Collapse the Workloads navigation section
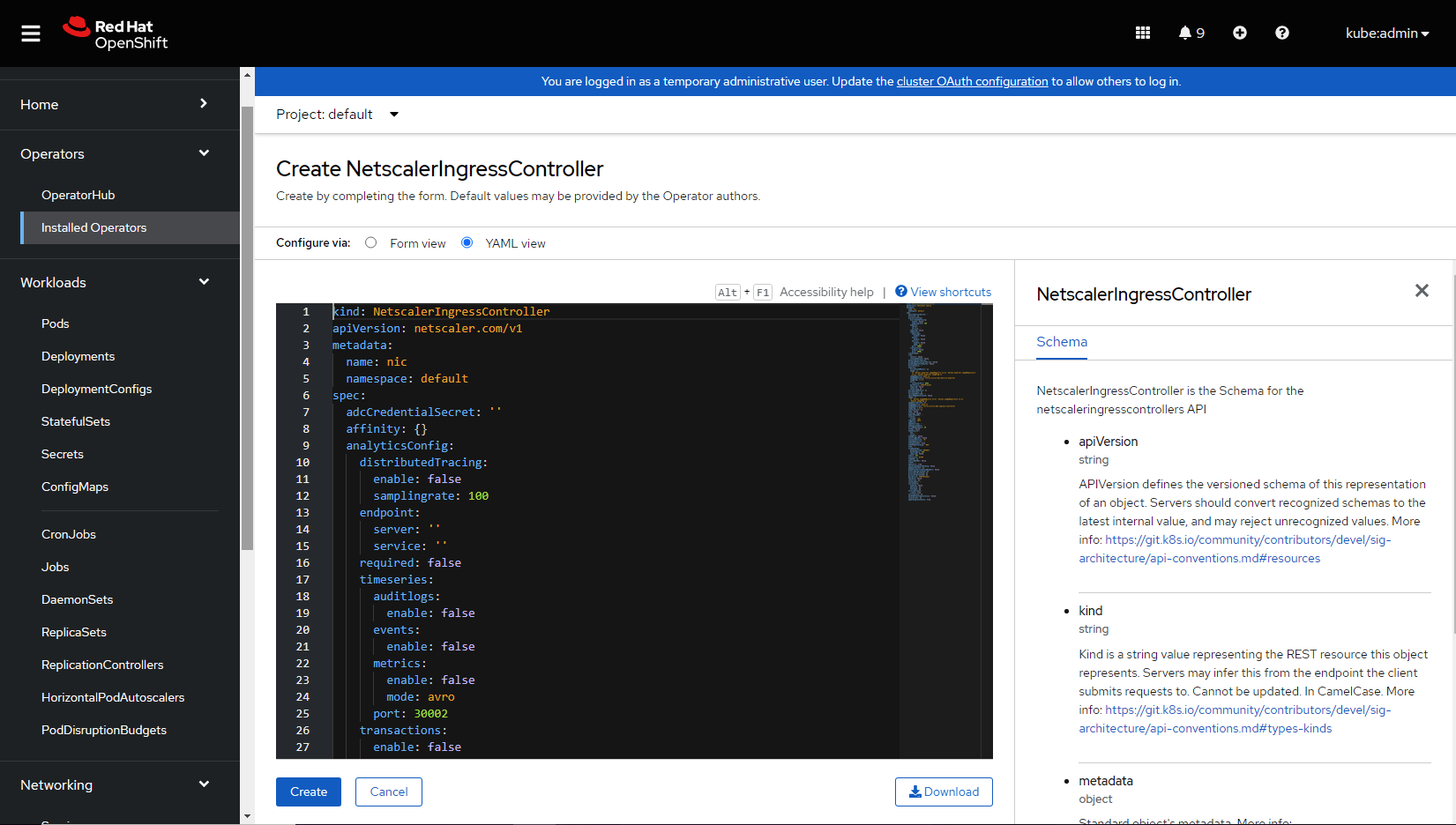 click(x=120, y=282)
